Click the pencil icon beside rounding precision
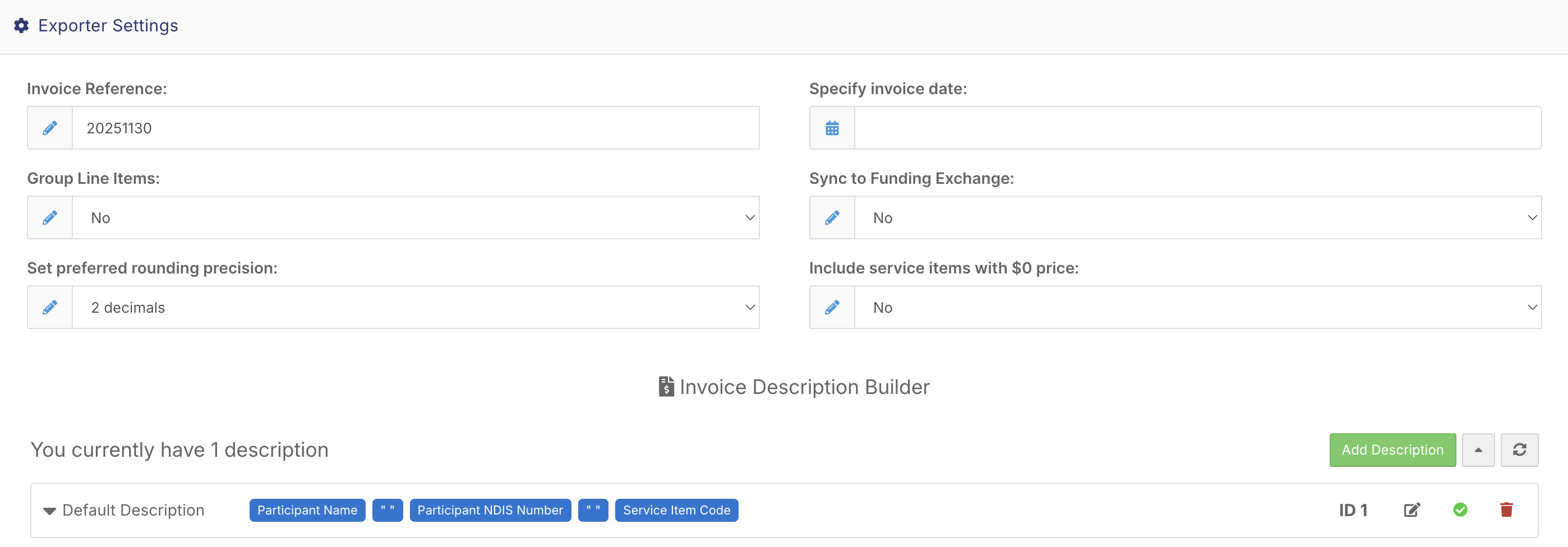Viewport: 1568px width, 547px height. click(50, 307)
